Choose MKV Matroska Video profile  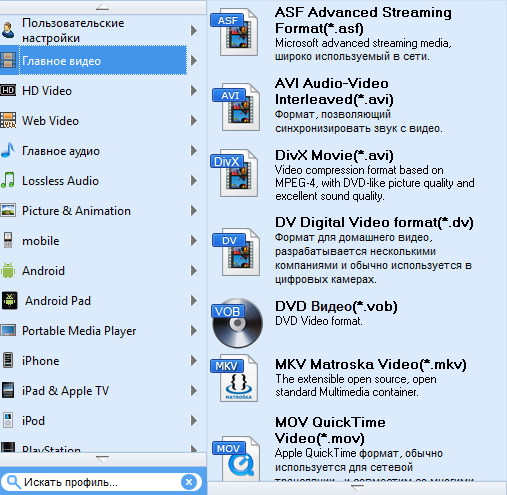[357, 378]
